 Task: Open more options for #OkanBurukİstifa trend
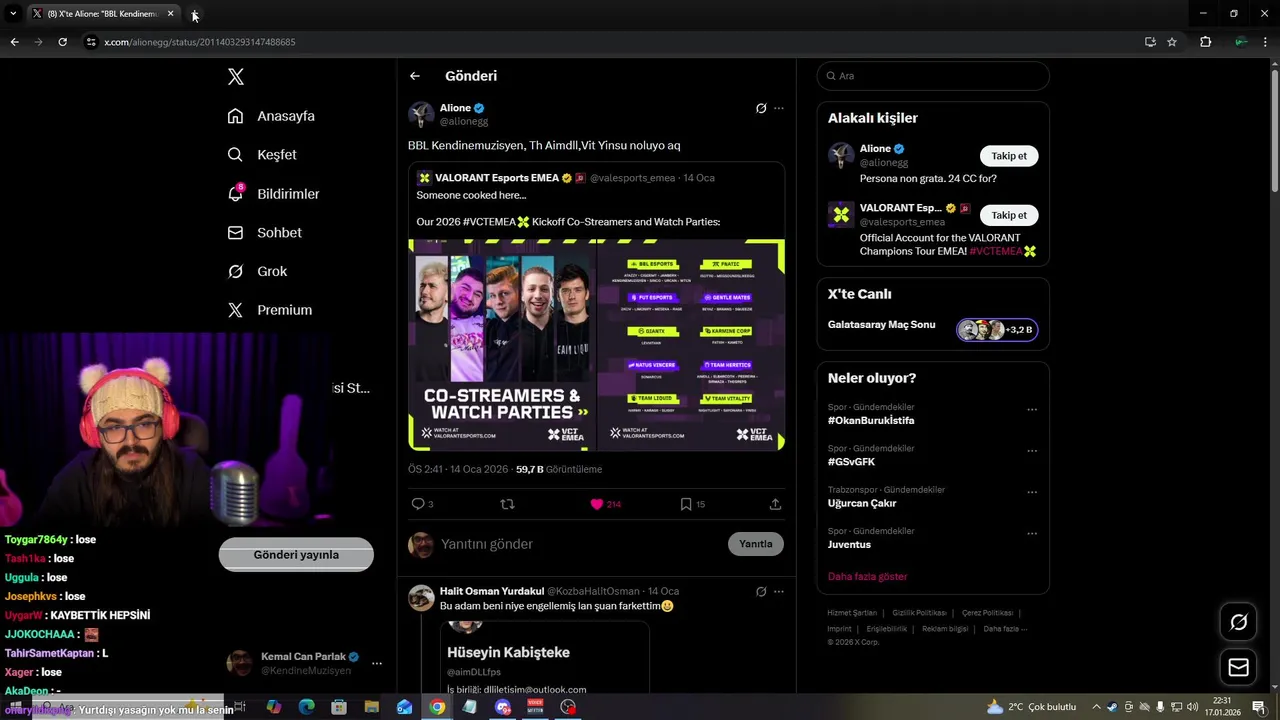pos(1032,409)
